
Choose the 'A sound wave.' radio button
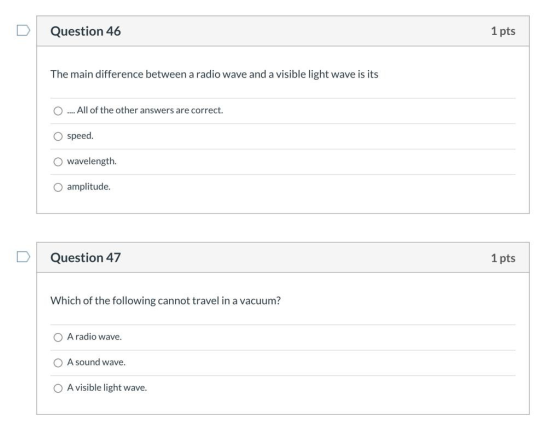pyautogui.click(x=58, y=363)
